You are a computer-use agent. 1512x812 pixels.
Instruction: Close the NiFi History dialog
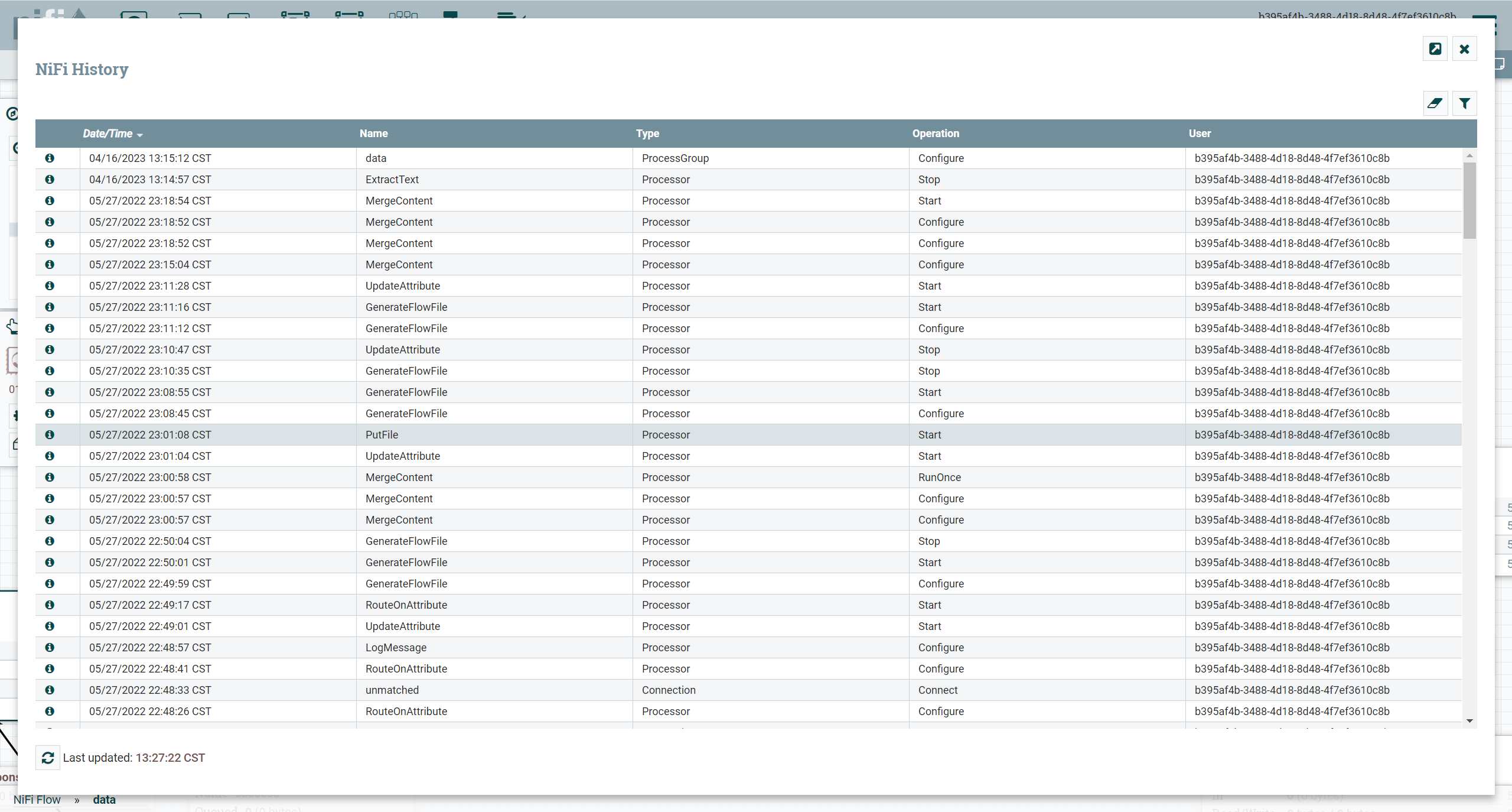pos(1464,49)
